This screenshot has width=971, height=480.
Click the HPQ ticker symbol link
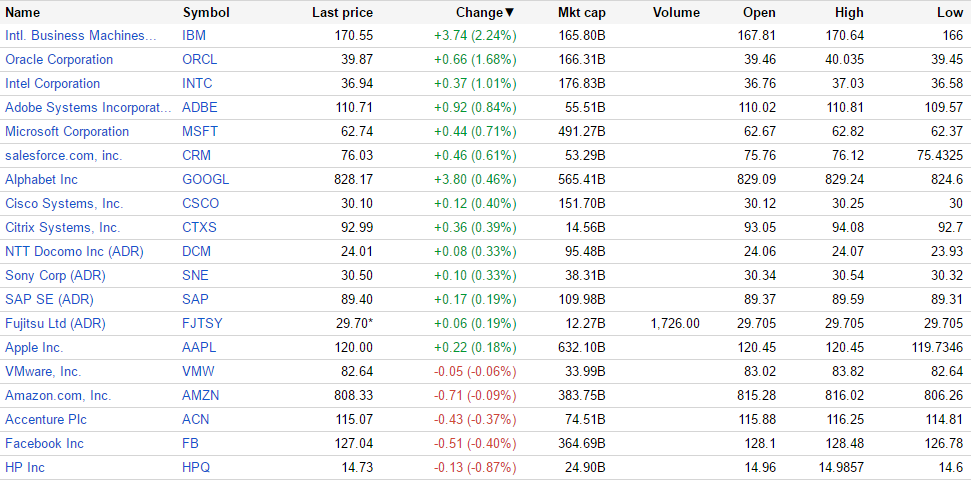(x=197, y=468)
